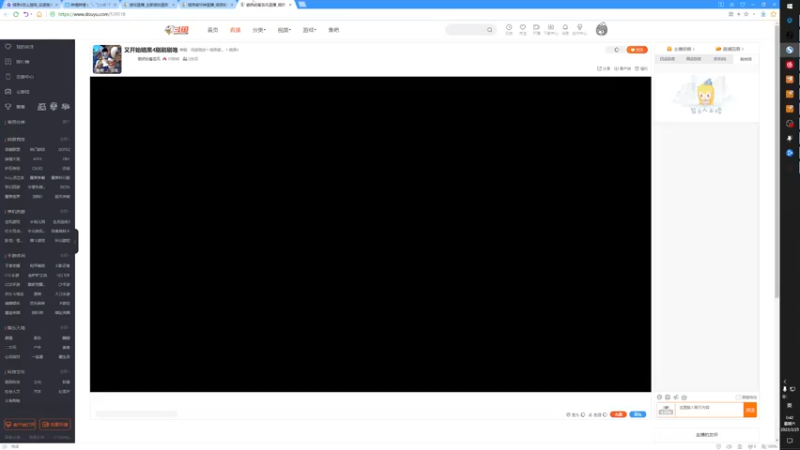This screenshot has height=450, width=800.
Task: Click the magnifier search icon in the header
Action: point(490,30)
